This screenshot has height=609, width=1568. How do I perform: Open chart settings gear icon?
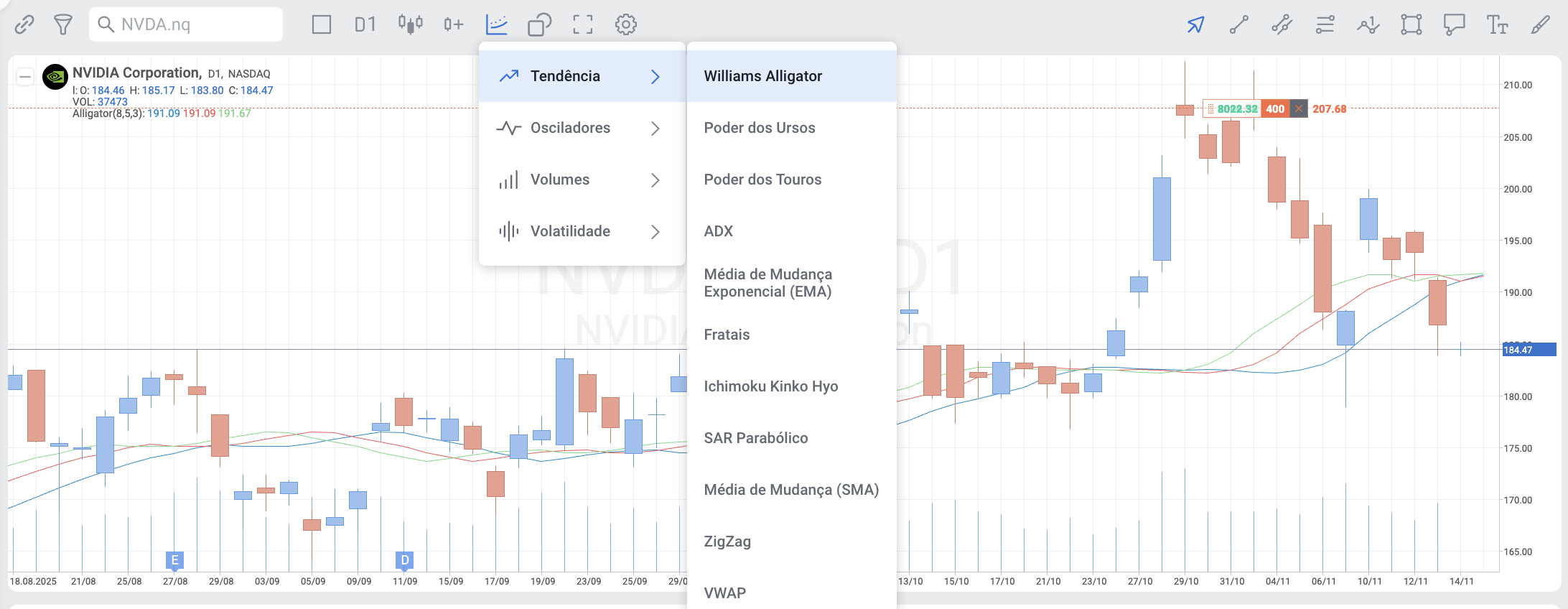click(x=626, y=24)
